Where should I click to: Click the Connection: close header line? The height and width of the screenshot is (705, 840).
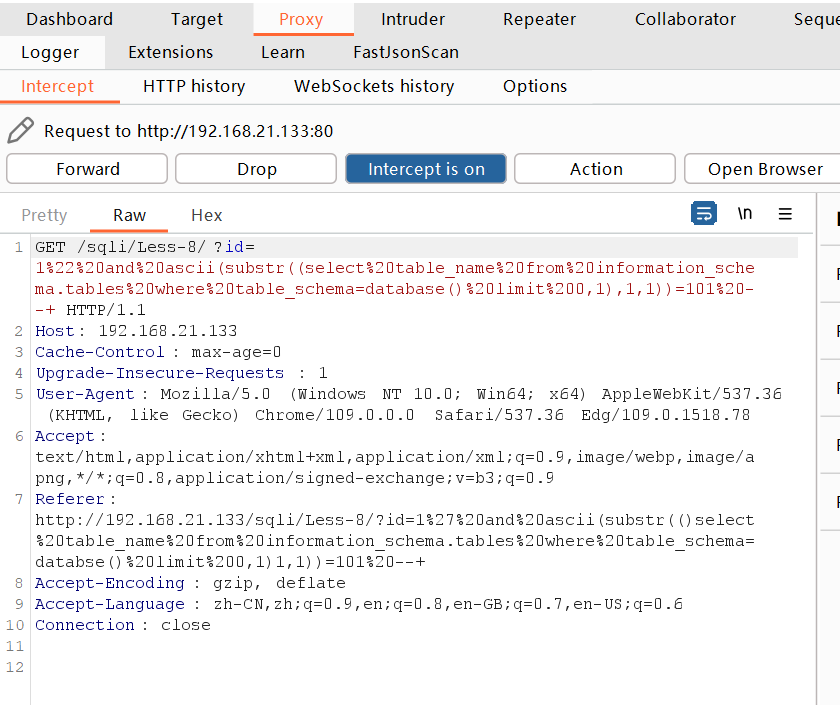(x=123, y=625)
